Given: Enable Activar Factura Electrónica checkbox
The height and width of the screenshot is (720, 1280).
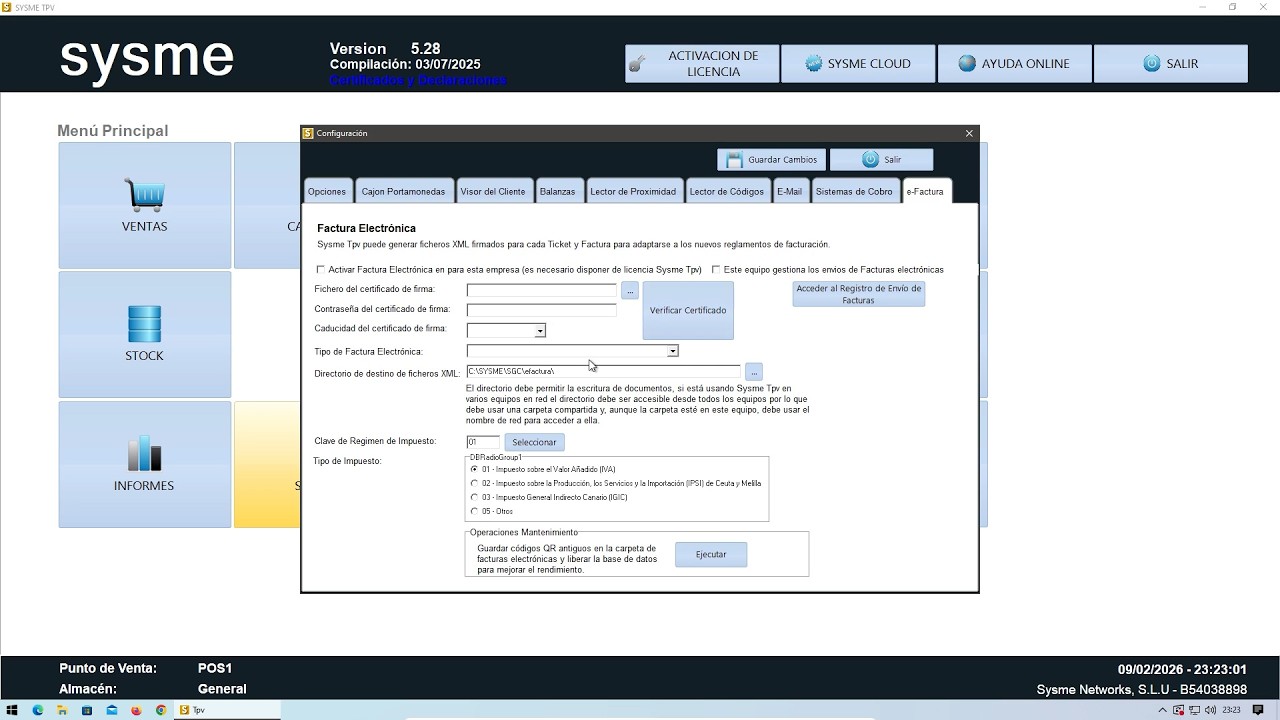Looking at the screenshot, I should 320,270.
